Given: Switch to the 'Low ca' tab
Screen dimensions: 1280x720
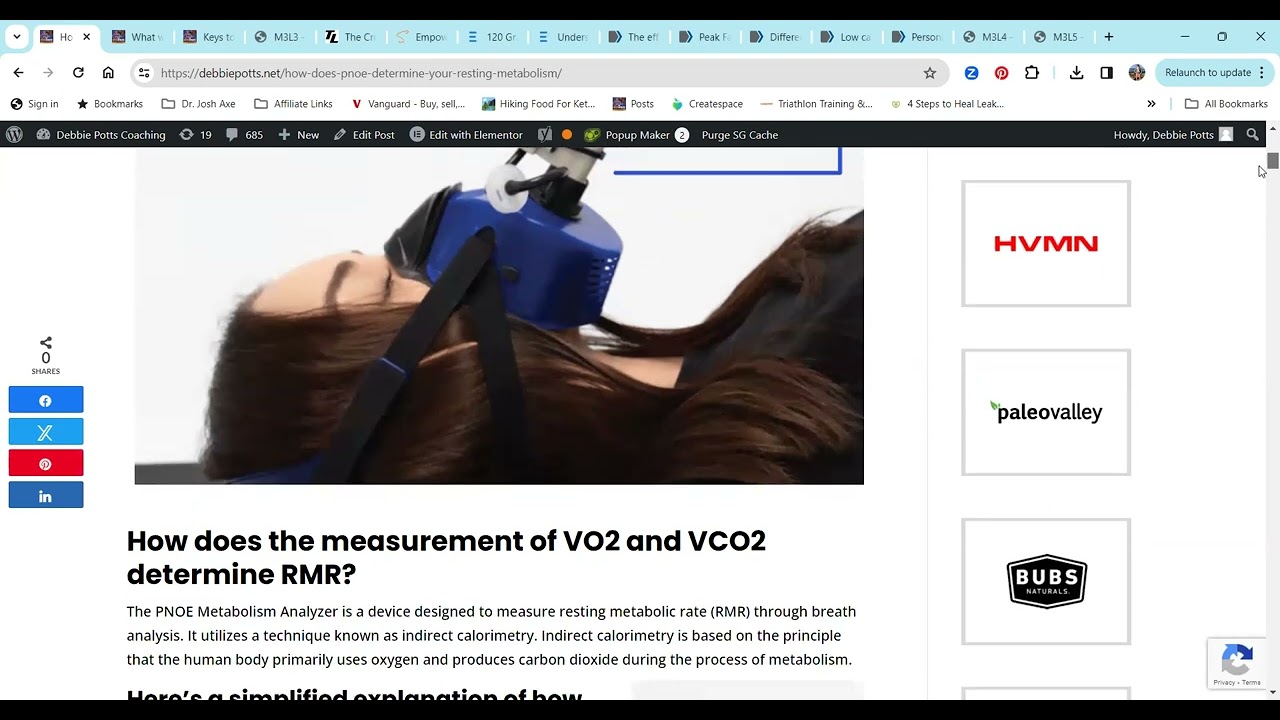Looking at the screenshot, I should pyautogui.click(x=846, y=37).
